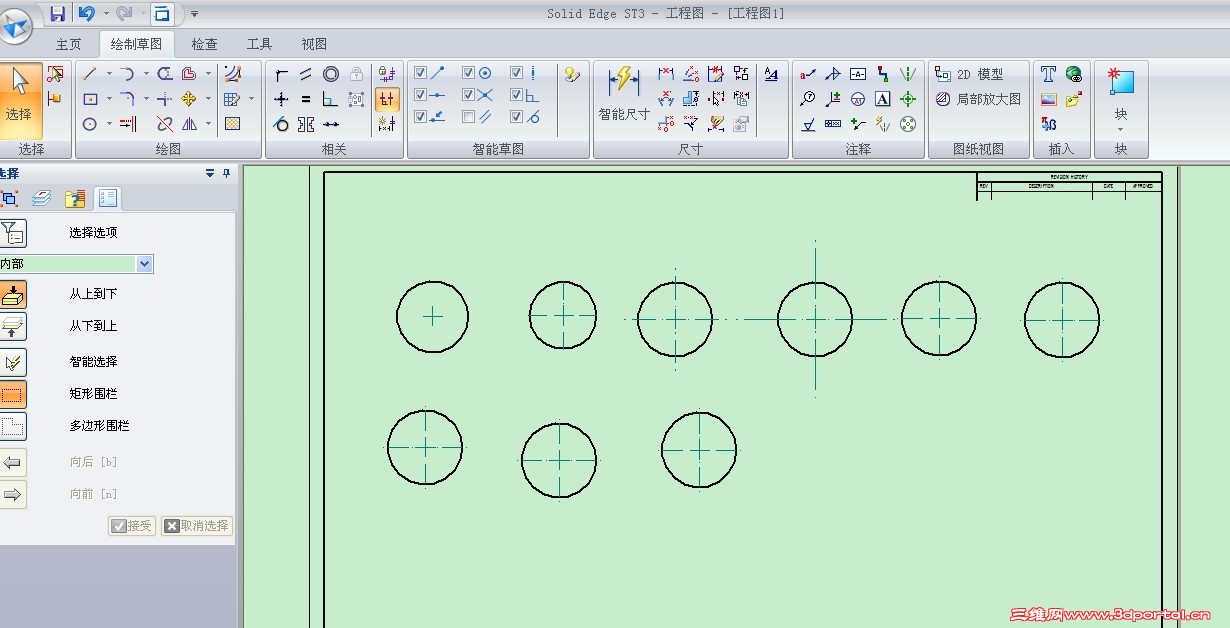
Task: Click the Tangent relationship icon
Action: [x=282, y=124]
